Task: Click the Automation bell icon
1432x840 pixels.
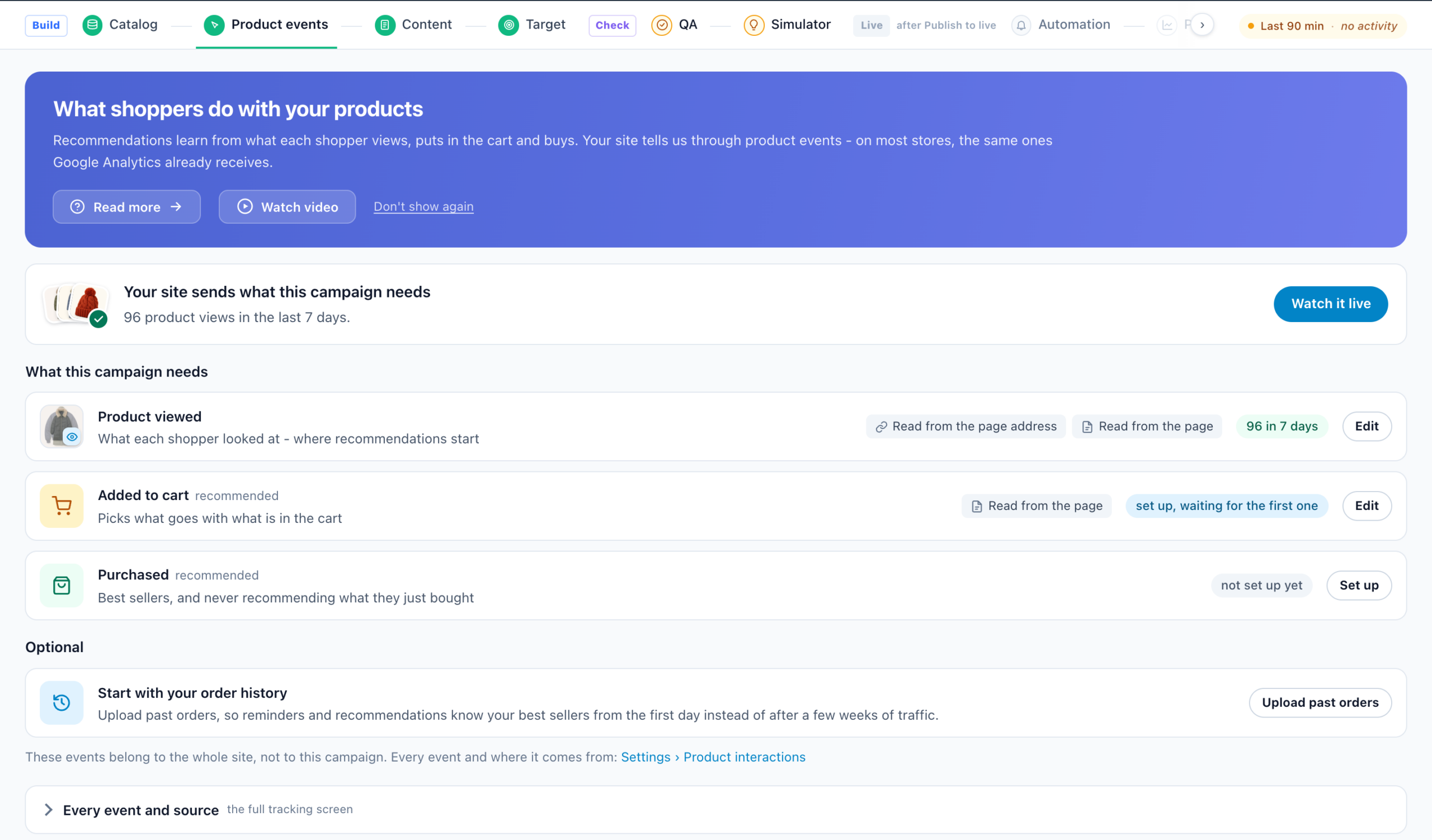Action: (x=1021, y=25)
